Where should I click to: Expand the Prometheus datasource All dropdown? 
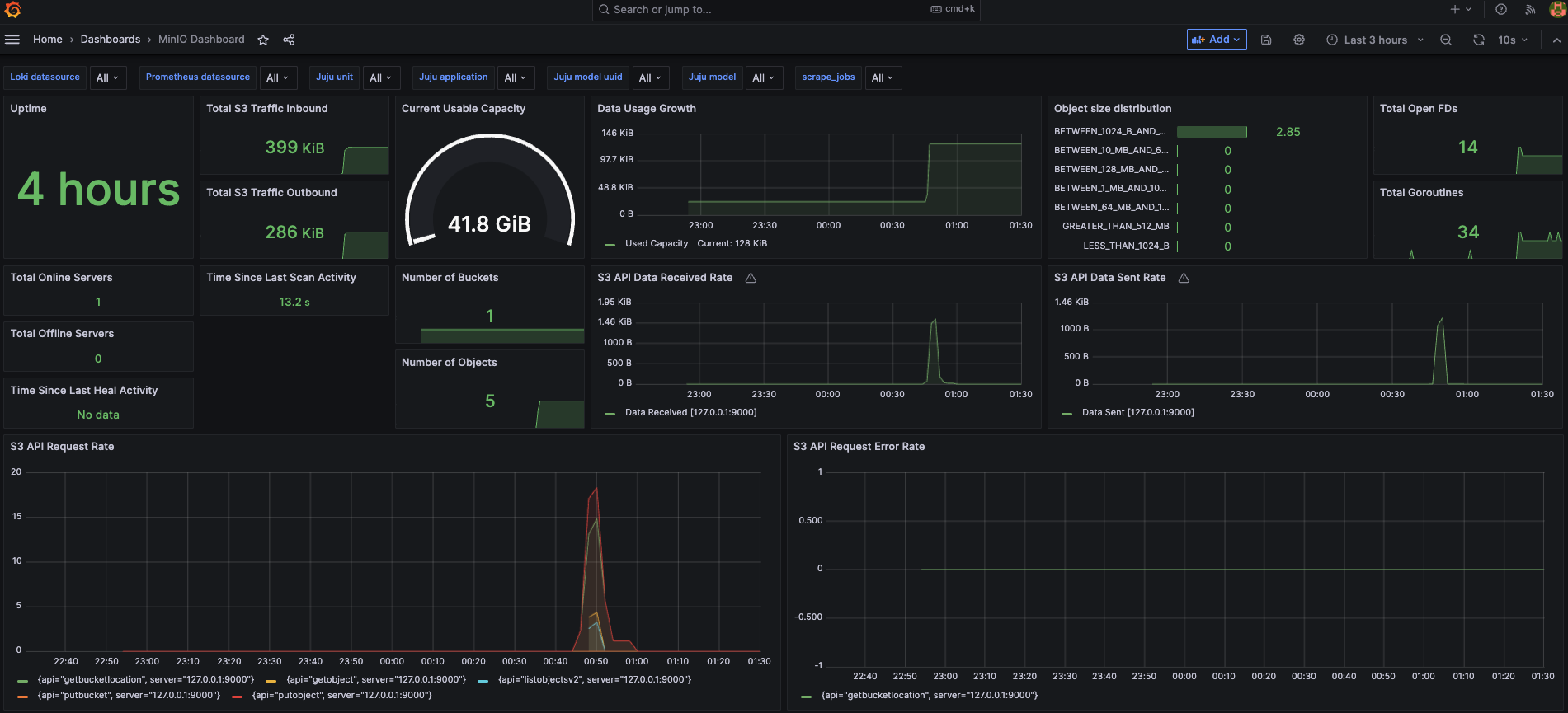pyautogui.click(x=278, y=77)
